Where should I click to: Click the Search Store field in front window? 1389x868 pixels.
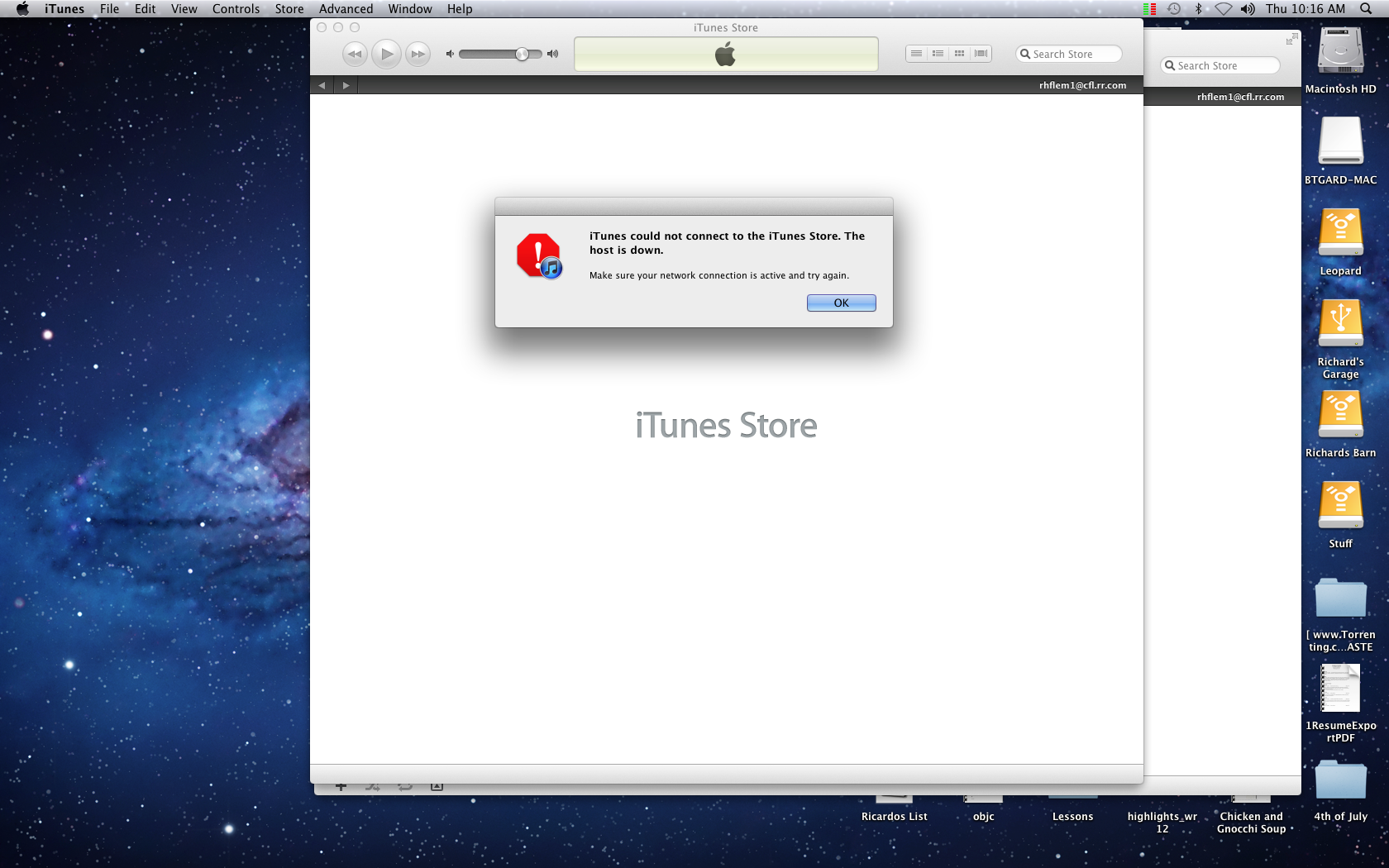tap(1069, 54)
